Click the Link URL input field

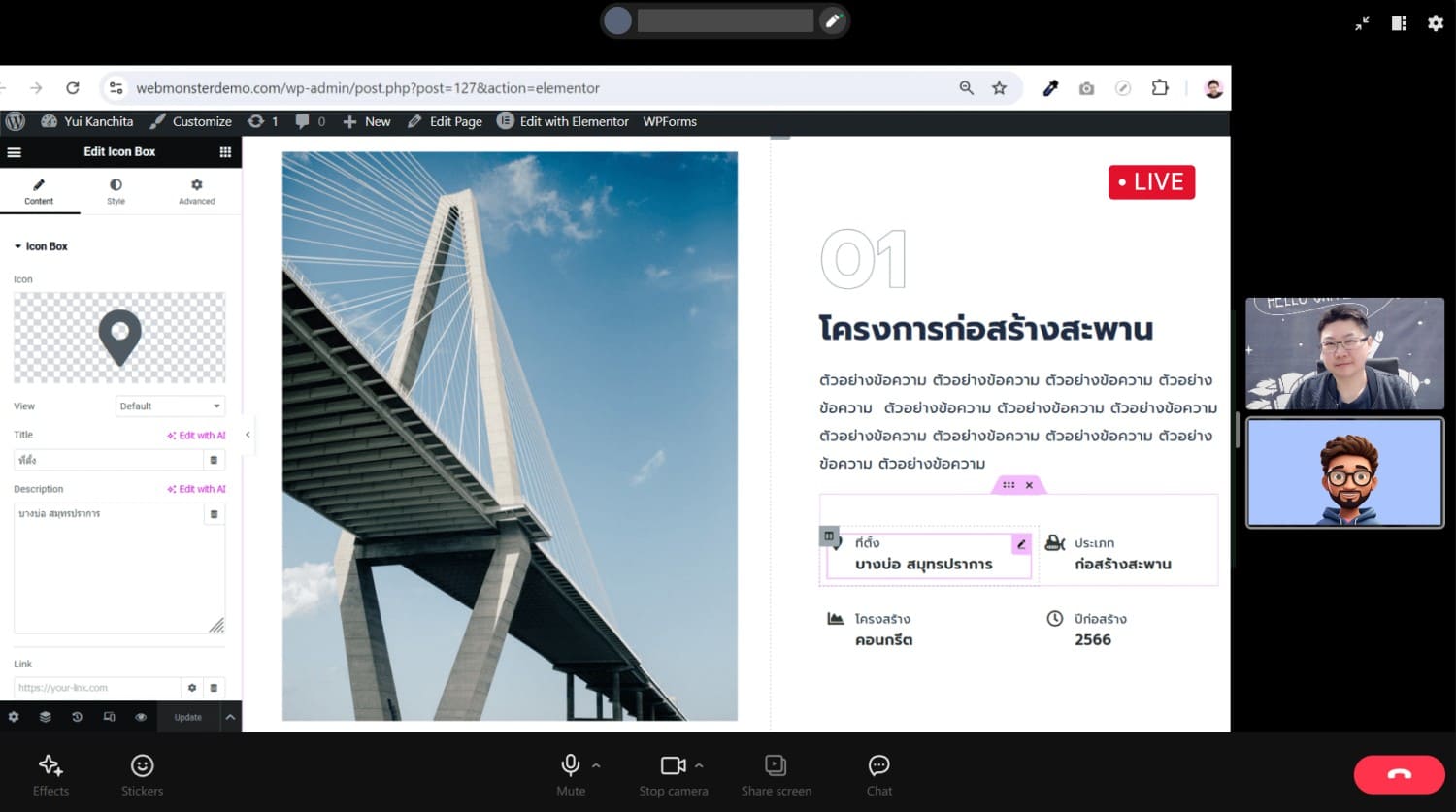coord(97,688)
